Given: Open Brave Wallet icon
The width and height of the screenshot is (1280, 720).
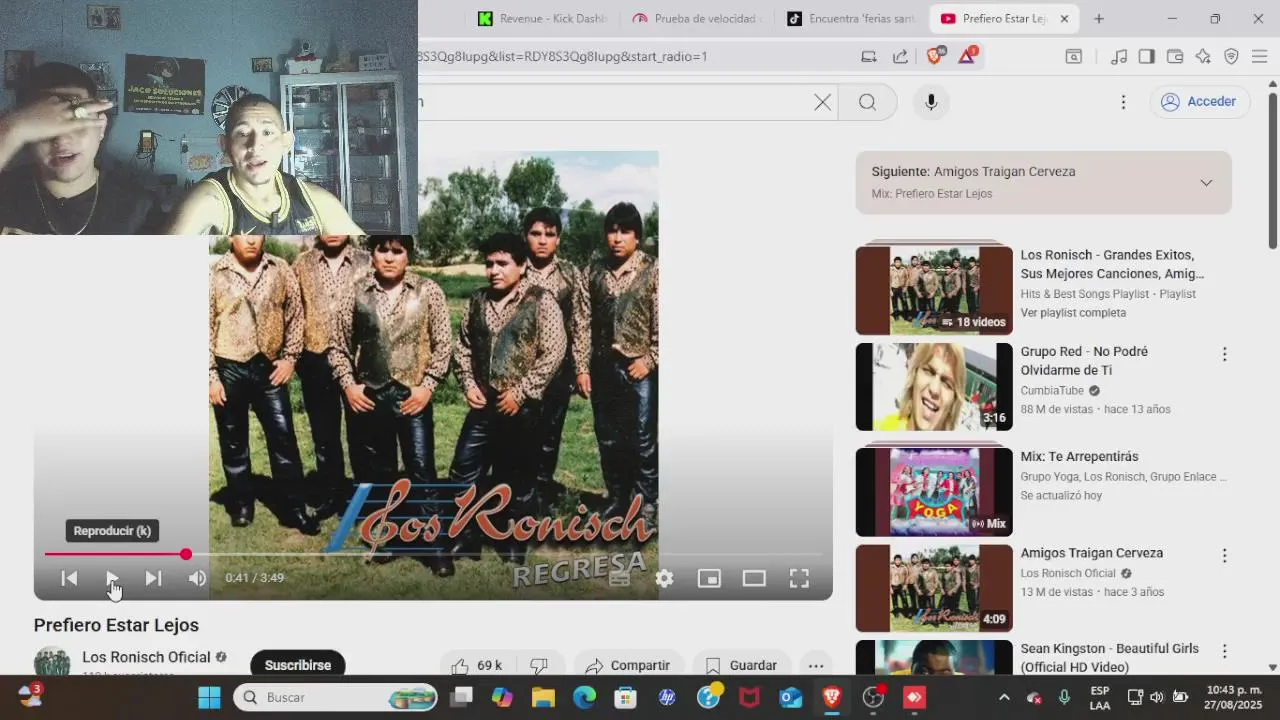Looking at the screenshot, I should [x=1175, y=56].
